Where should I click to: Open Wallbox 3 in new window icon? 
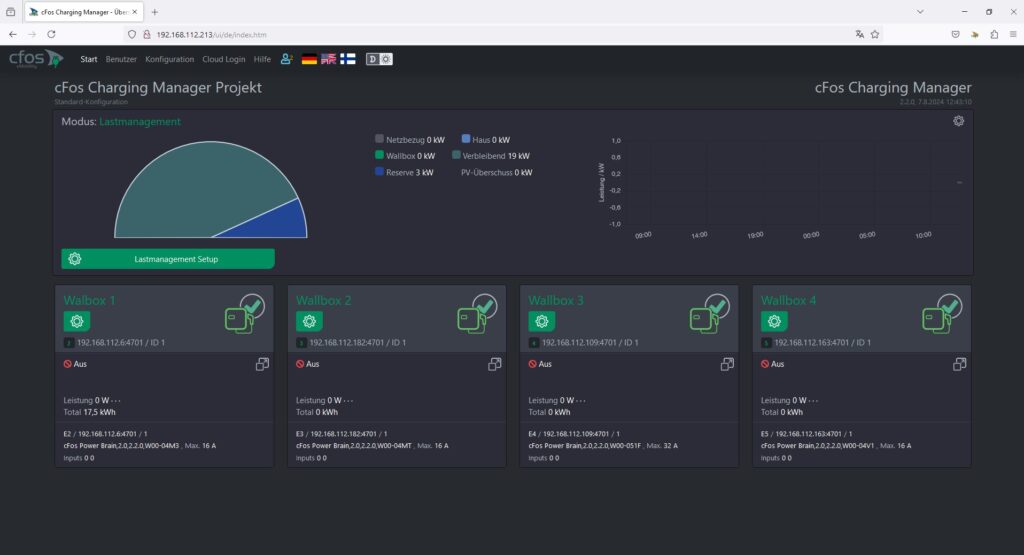727,364
